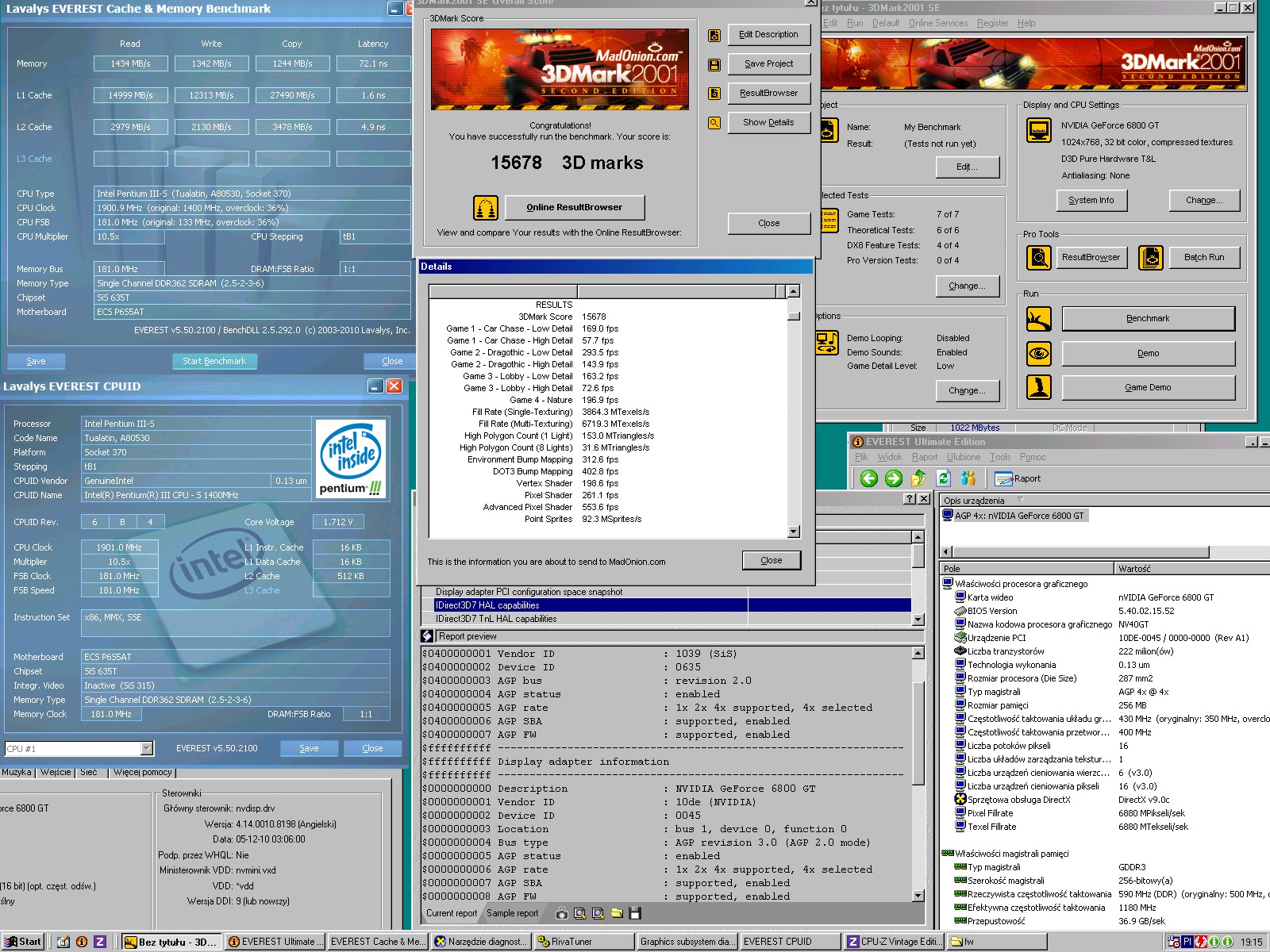Click the EVEREST folder up icon
The height and width of the screenshot is (952, 1270).
tap(918, 478)
